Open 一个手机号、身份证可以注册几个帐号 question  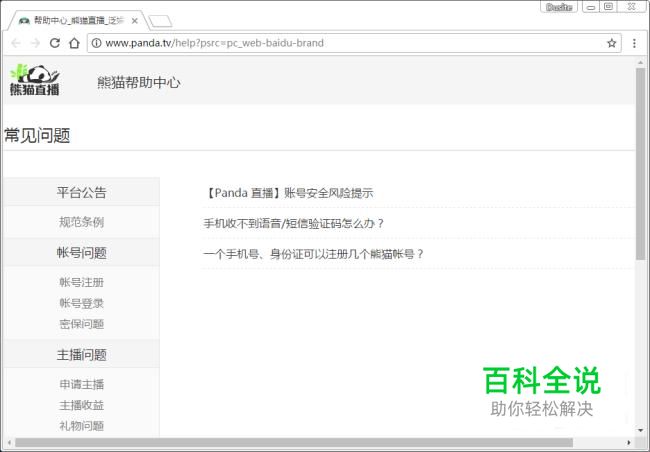(x=313, y=254)
